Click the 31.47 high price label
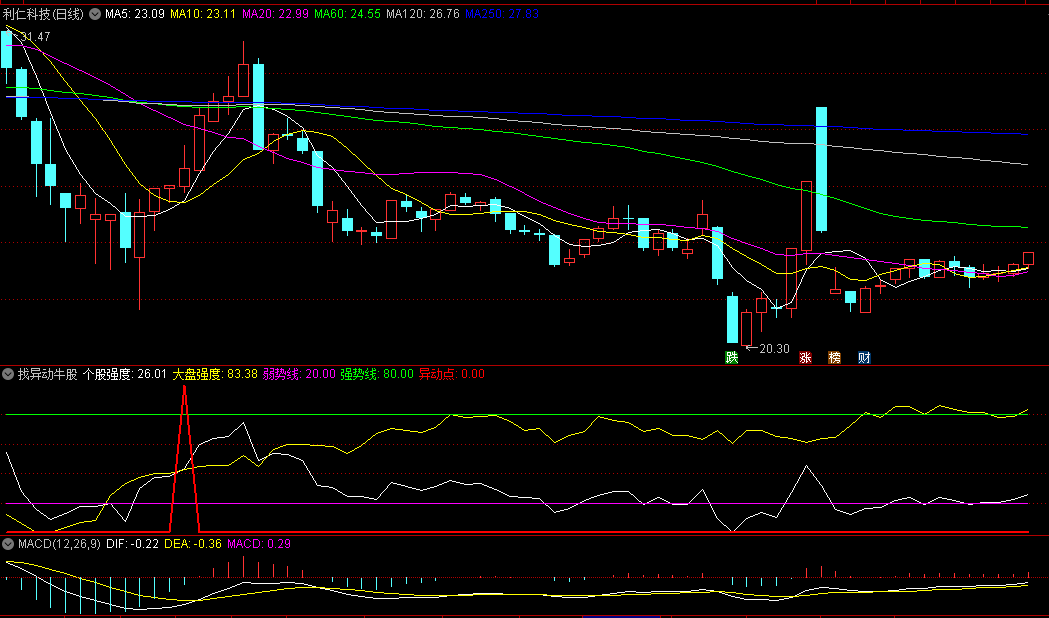Screen dimensions: 1049x618 point(35,37)
